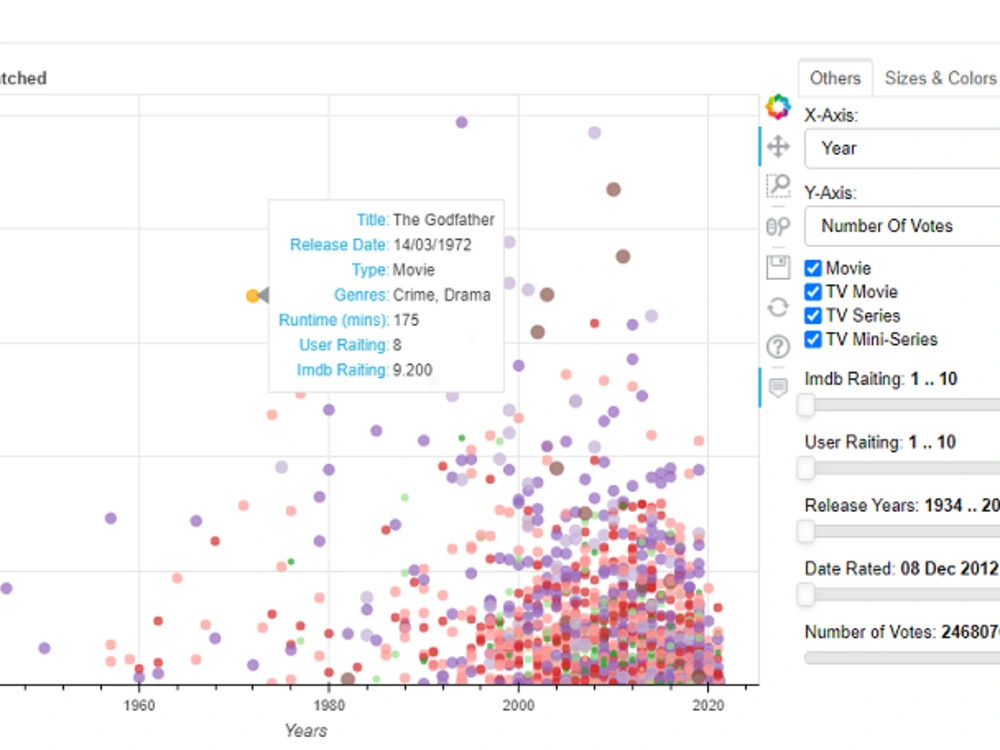The height and width of the screenshot is (750, 1000).
Task: Toggle the TV Mini-Series filter
Action: pos(813,339)
